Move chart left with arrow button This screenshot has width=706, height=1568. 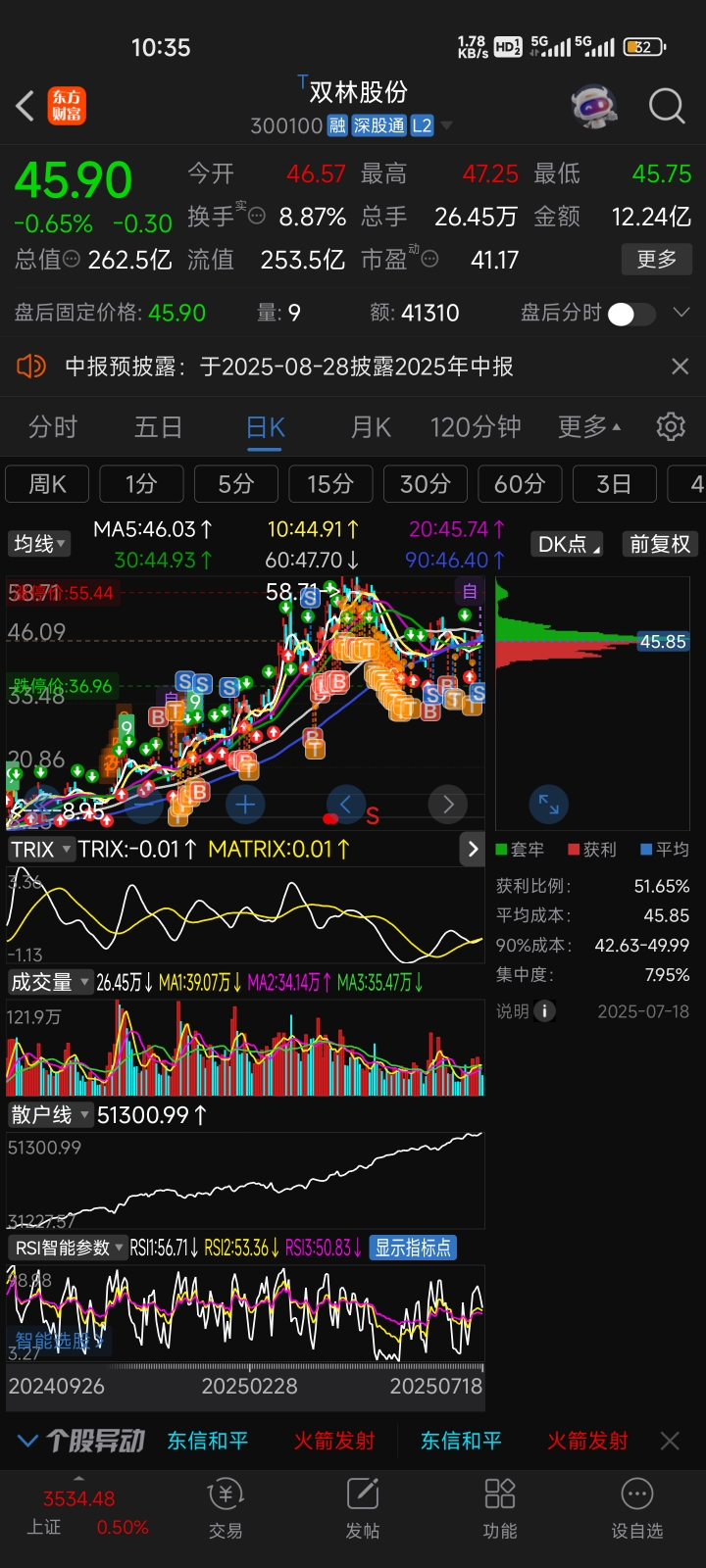pyautogui.click(x=345, y=806)
